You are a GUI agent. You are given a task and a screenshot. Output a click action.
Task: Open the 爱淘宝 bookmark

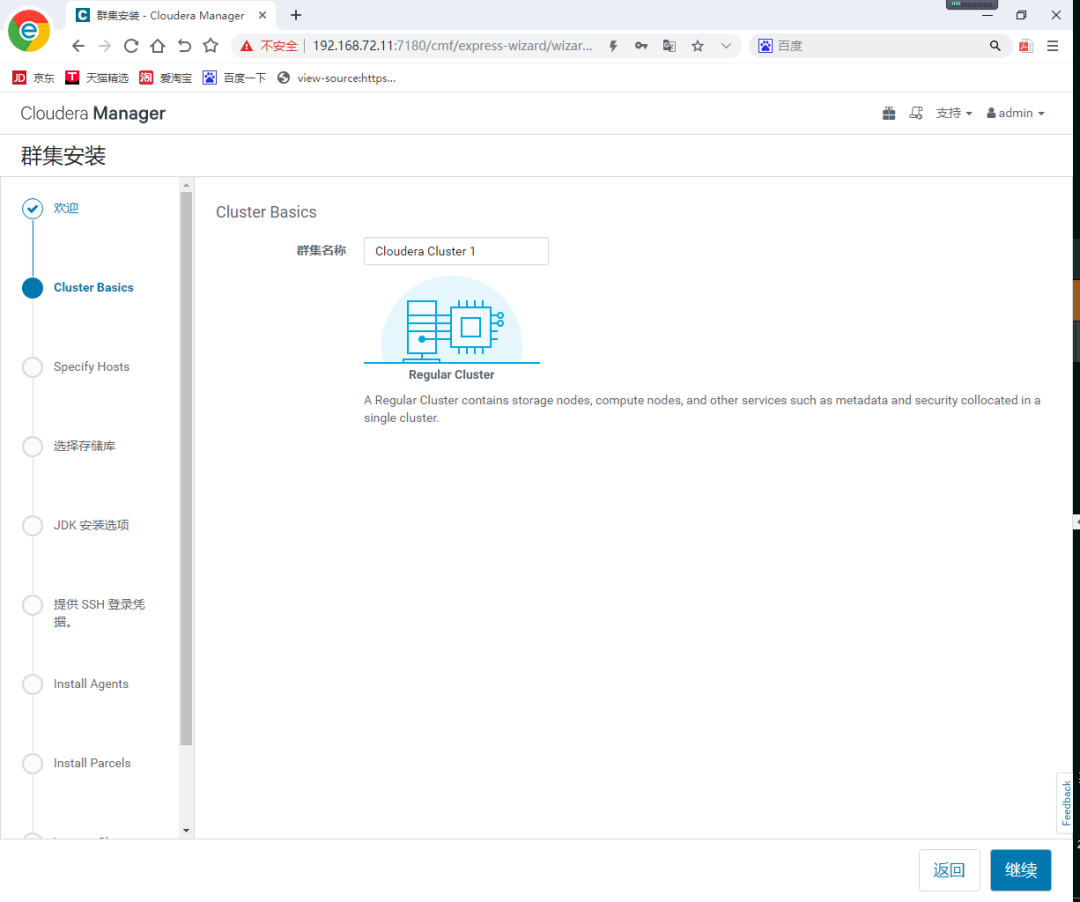click(x=165, y=78)
